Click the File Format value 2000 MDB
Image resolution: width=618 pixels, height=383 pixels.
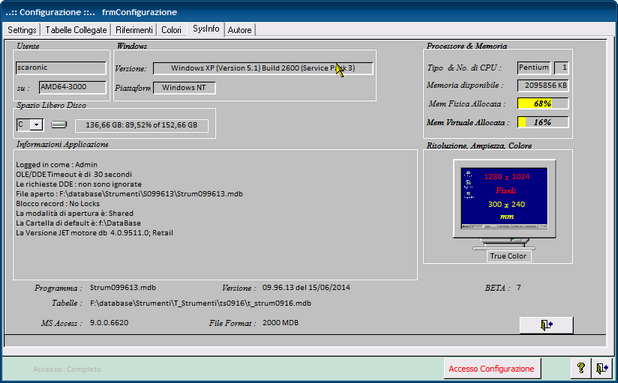point(281,323)
